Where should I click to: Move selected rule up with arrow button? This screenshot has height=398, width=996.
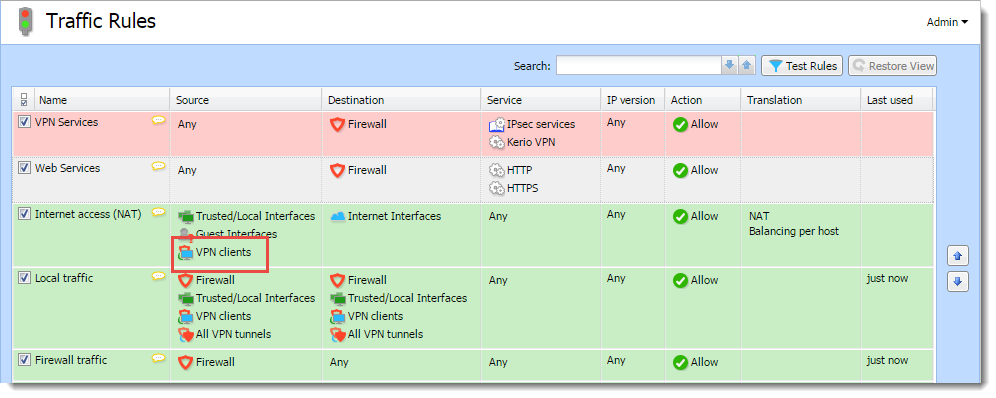958,256
